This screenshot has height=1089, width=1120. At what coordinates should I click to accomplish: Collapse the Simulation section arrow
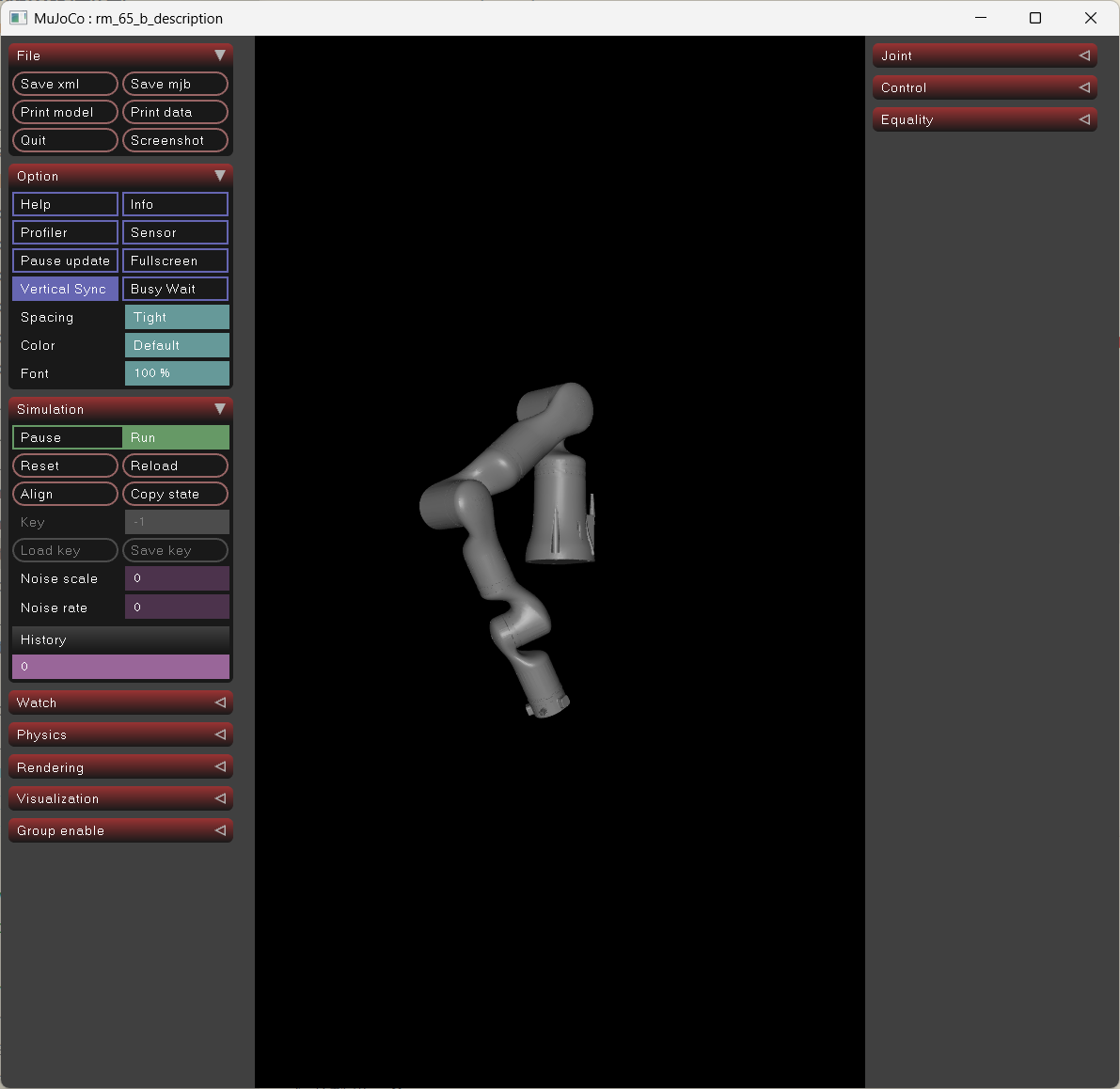coord(220,408)
